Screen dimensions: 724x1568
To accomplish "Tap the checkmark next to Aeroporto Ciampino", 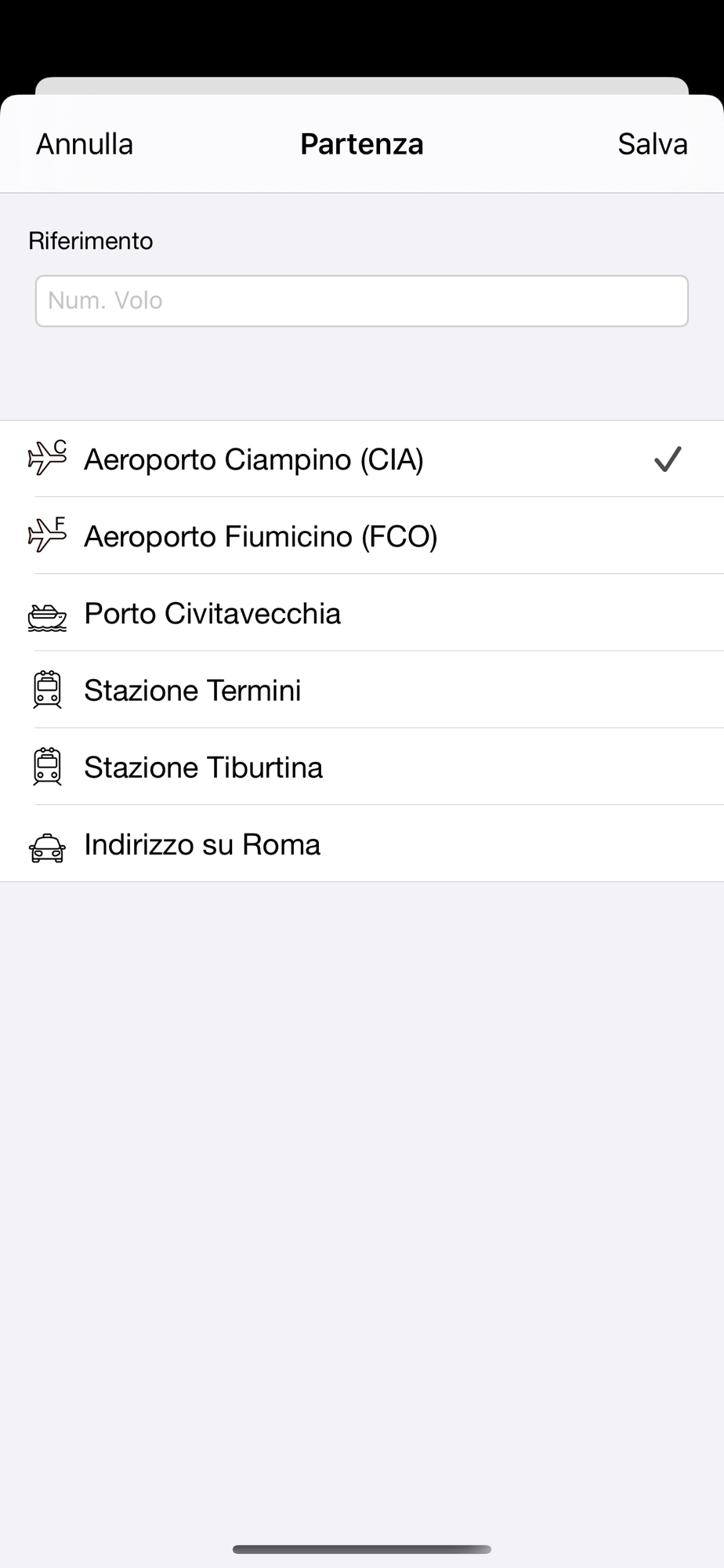I will (668, 459).
